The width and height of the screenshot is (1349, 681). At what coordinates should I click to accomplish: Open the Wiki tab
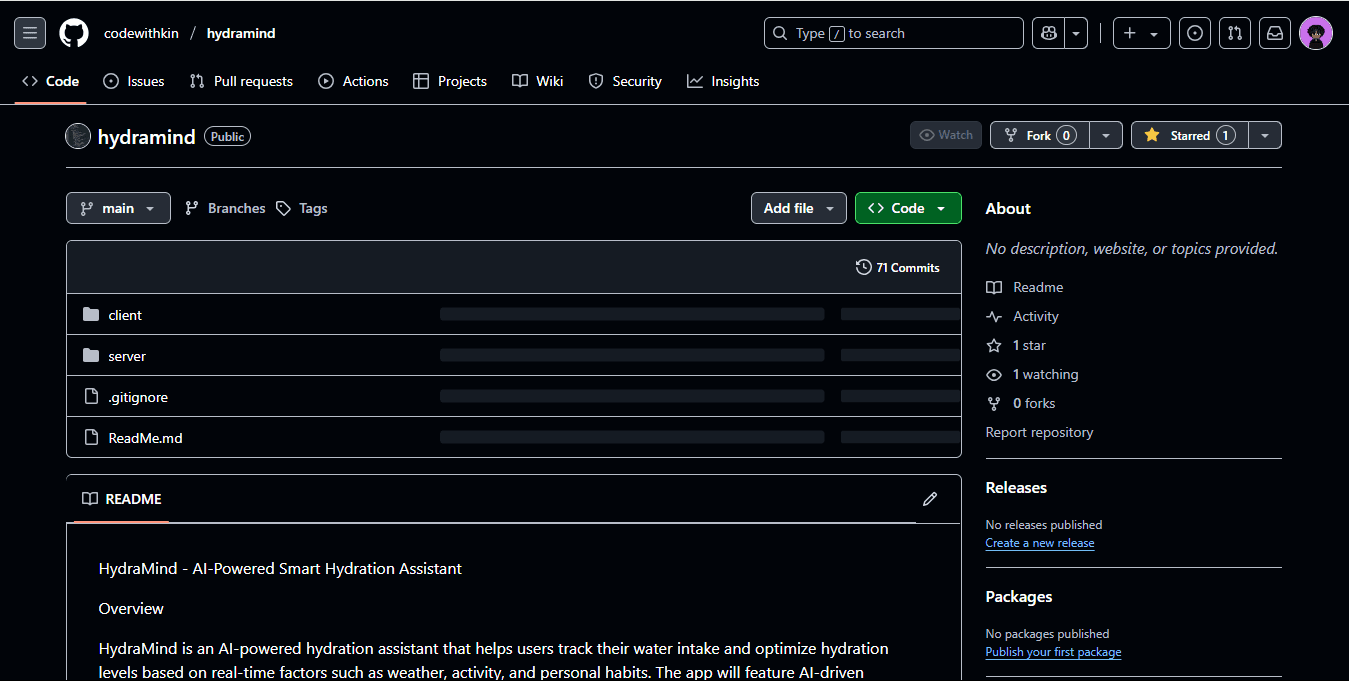(538, 81)
